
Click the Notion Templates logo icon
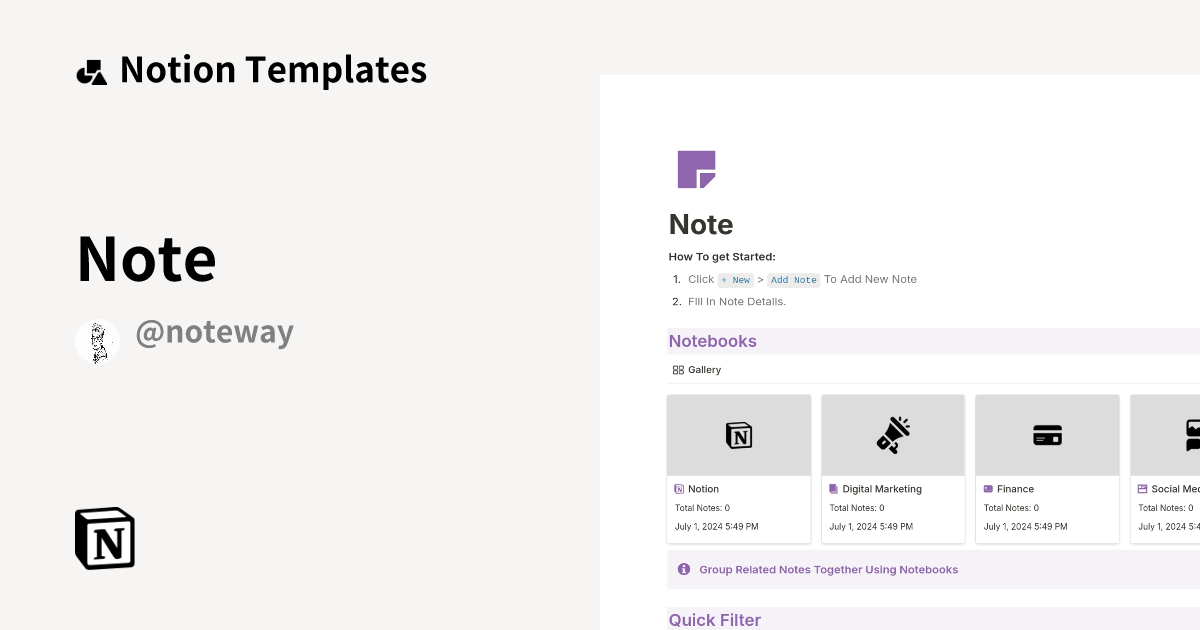92,69
